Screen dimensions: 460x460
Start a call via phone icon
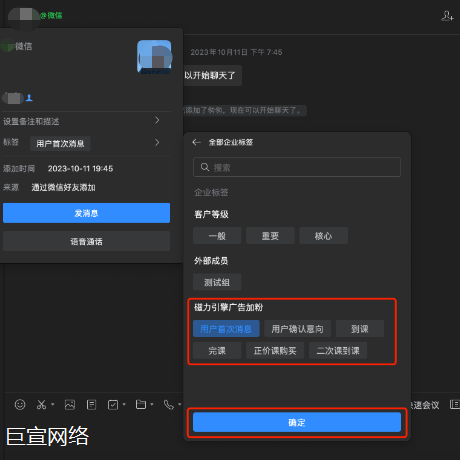[169, 404]
